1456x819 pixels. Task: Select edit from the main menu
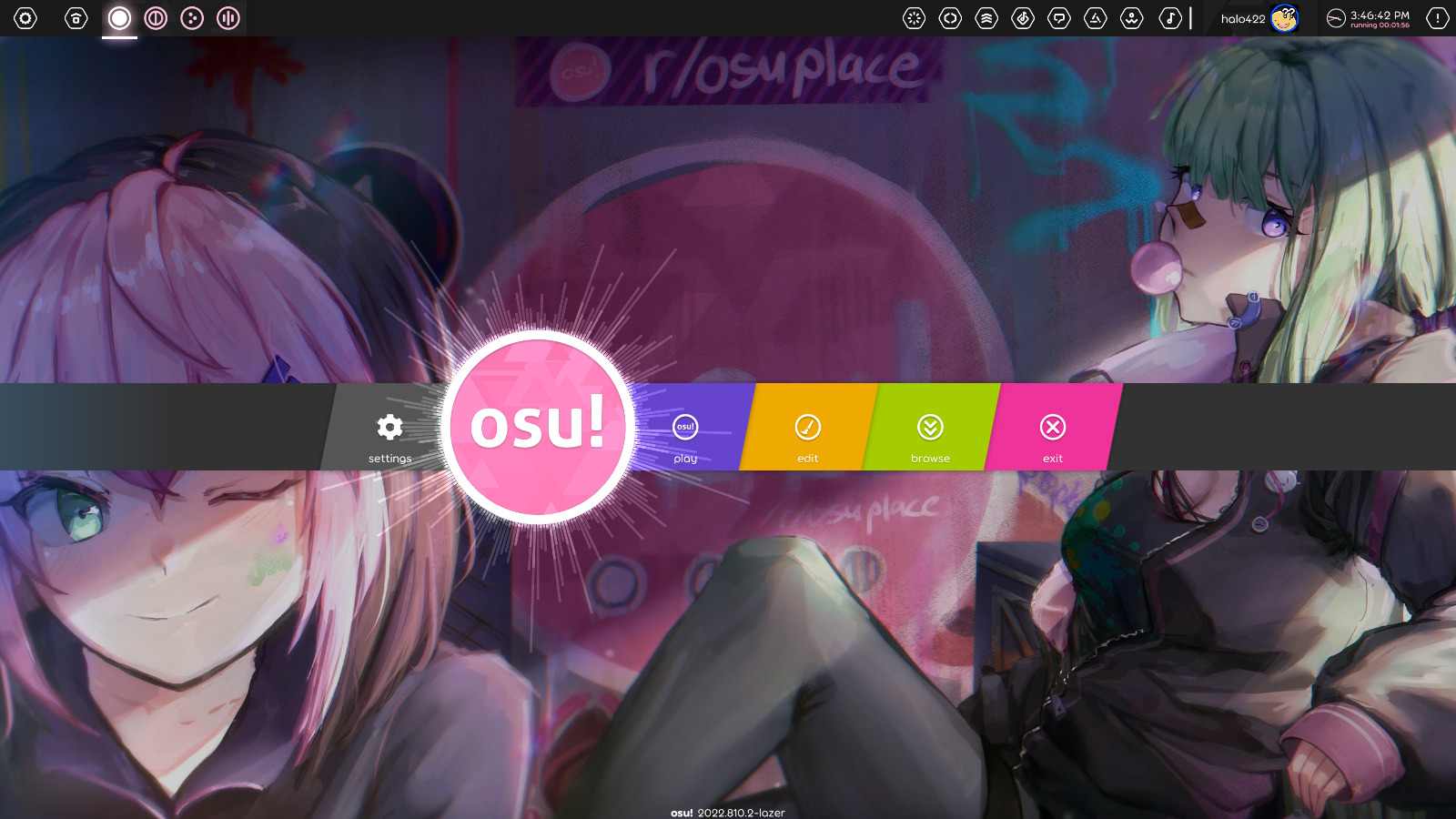pos(808,437)
